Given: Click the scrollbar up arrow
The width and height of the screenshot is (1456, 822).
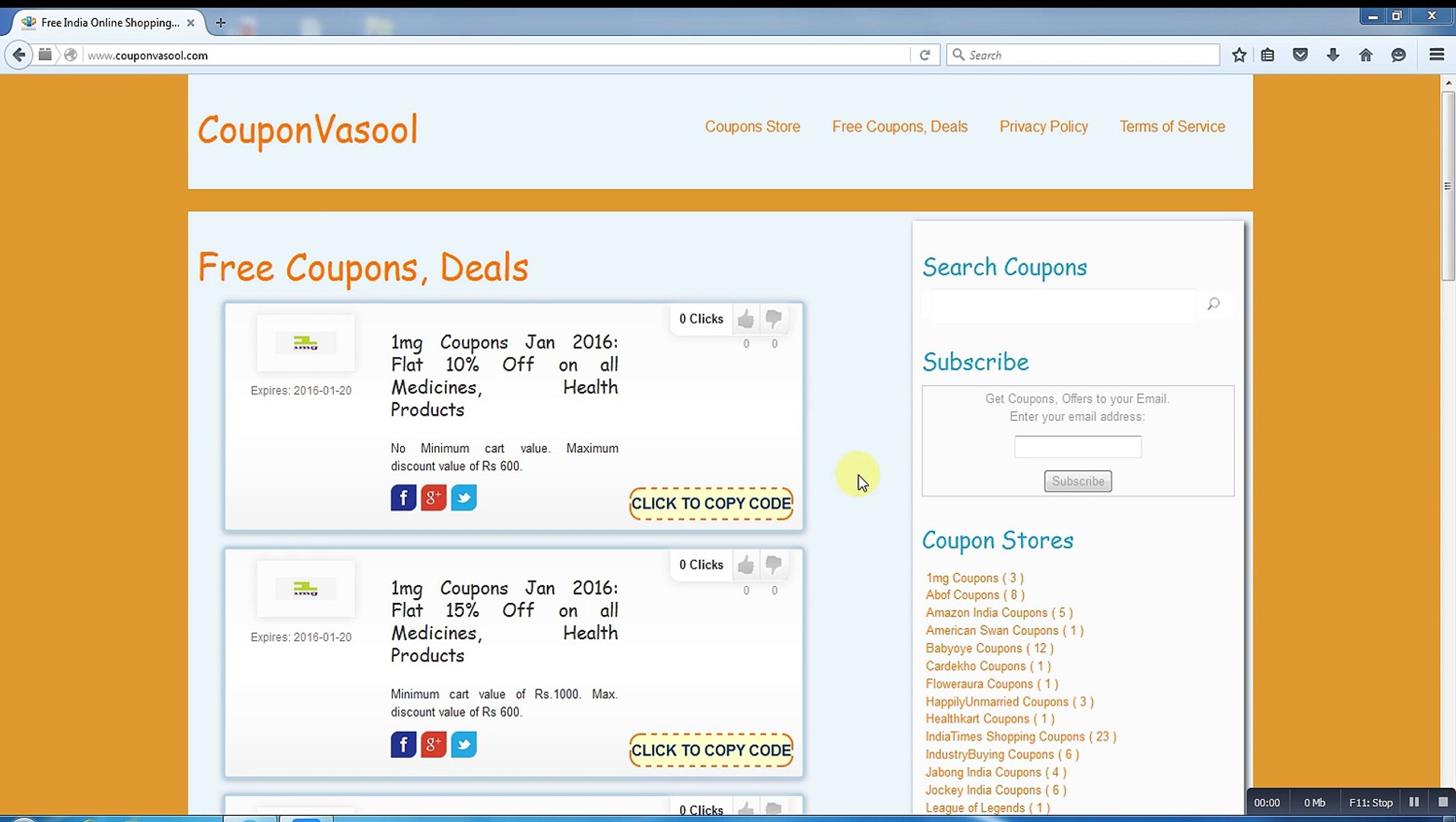Looking at the screenshot, I should [1448, 82].
